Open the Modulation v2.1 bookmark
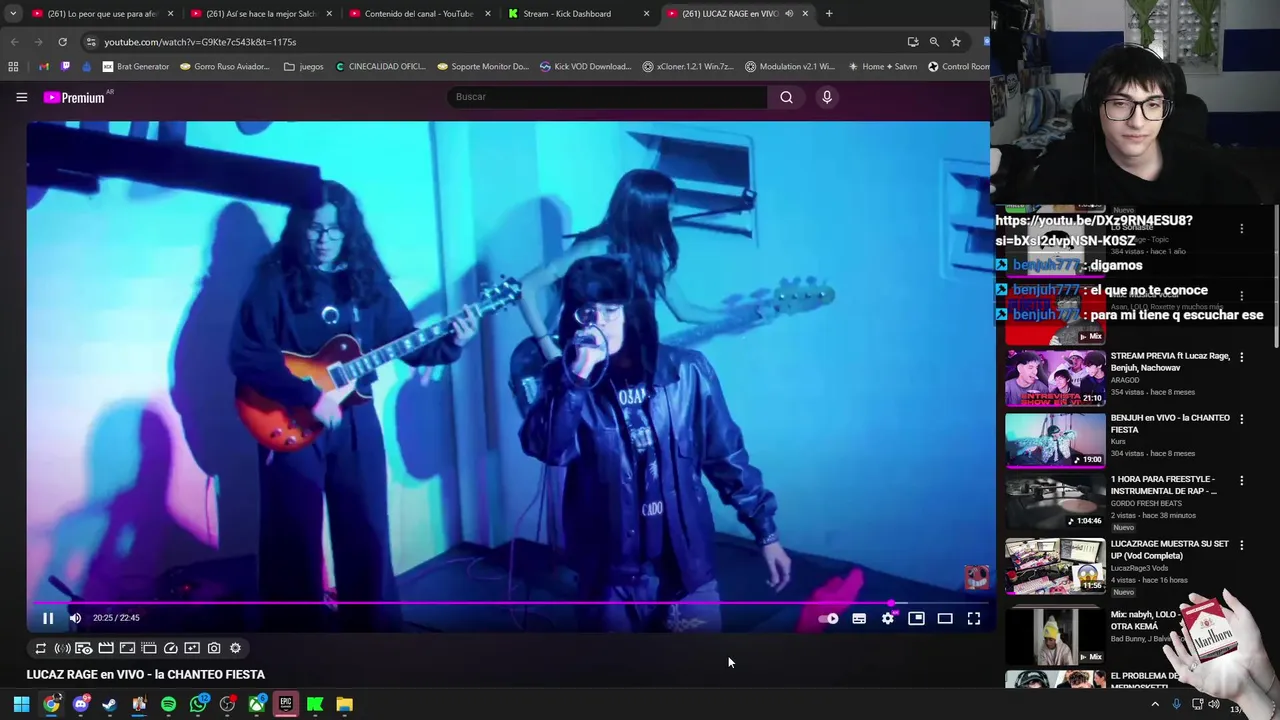The height and width of the screenshot is (720, 1280). pos(790,67)
